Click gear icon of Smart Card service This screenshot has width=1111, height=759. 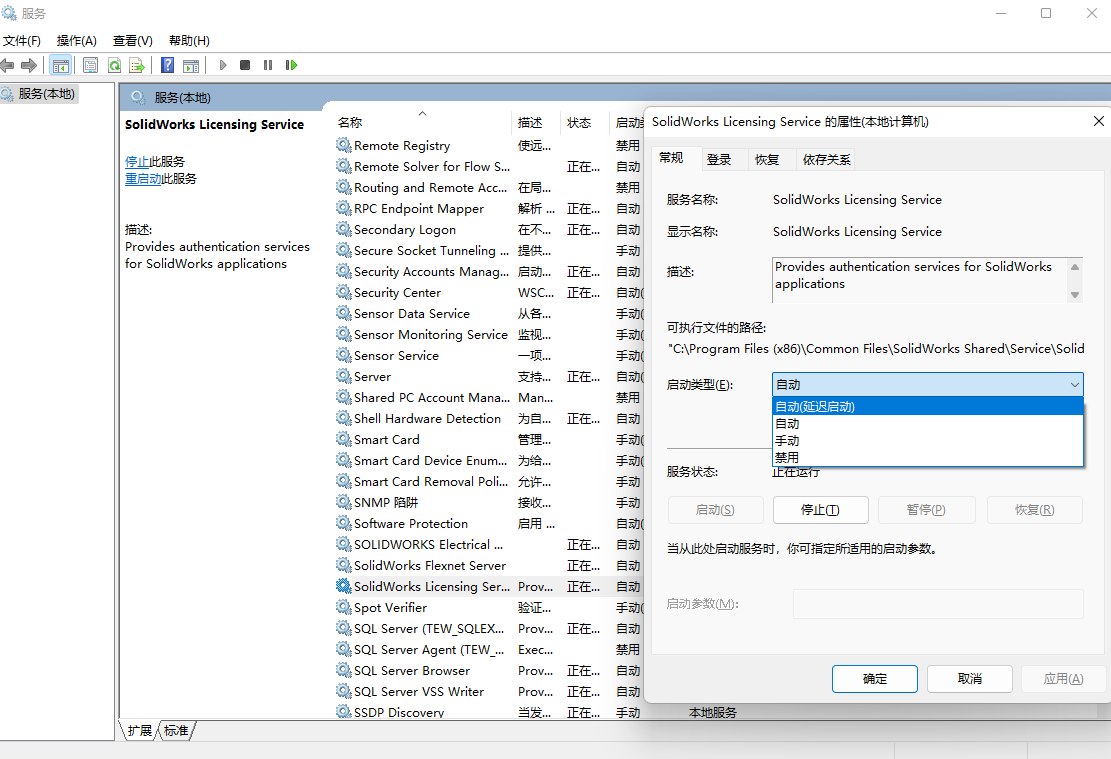(344, 439)
